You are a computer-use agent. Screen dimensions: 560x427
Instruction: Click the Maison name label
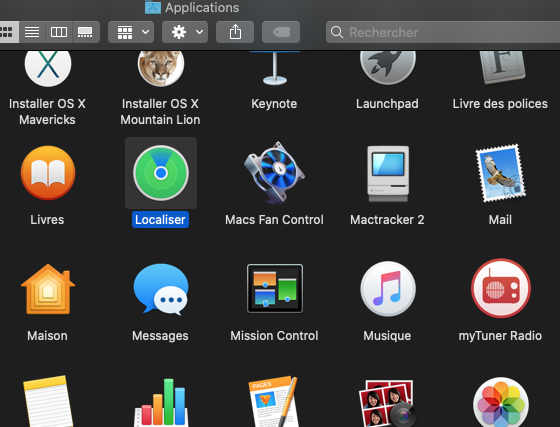pyautogui.click(x=48, y=336)
